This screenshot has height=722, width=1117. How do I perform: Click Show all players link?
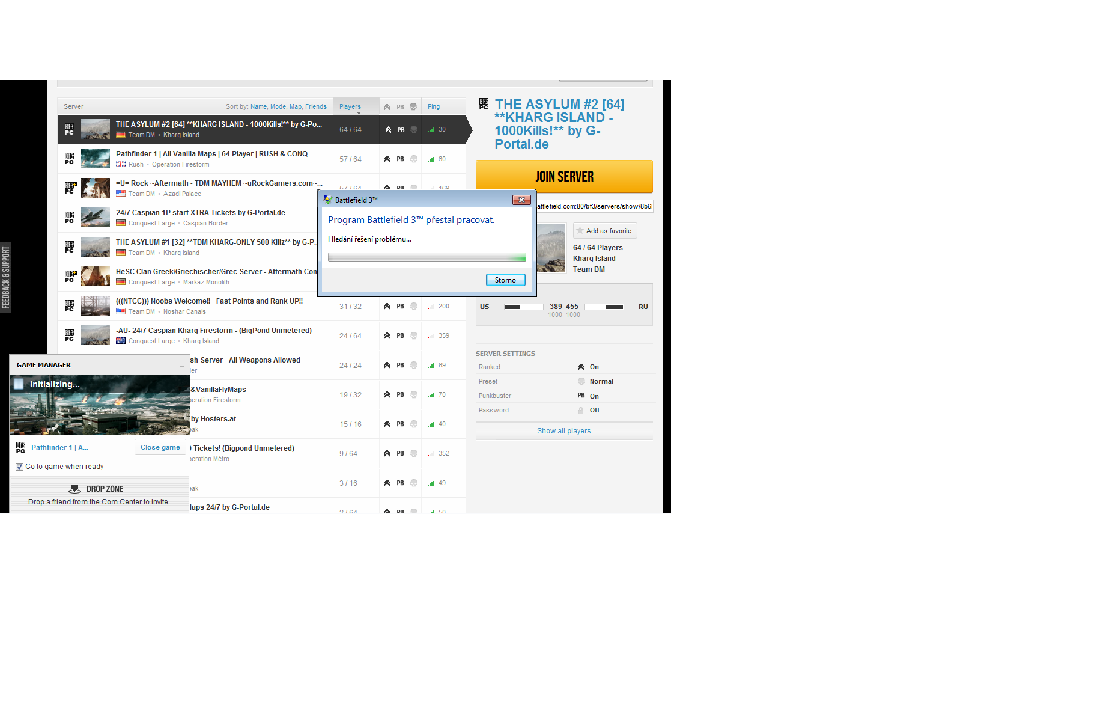564,431
